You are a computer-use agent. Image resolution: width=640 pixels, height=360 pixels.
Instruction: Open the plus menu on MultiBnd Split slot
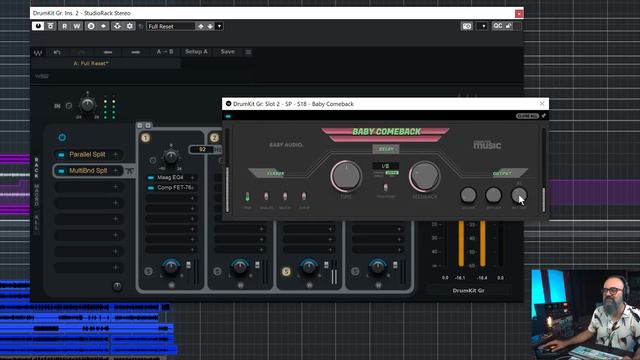(116, 171)
